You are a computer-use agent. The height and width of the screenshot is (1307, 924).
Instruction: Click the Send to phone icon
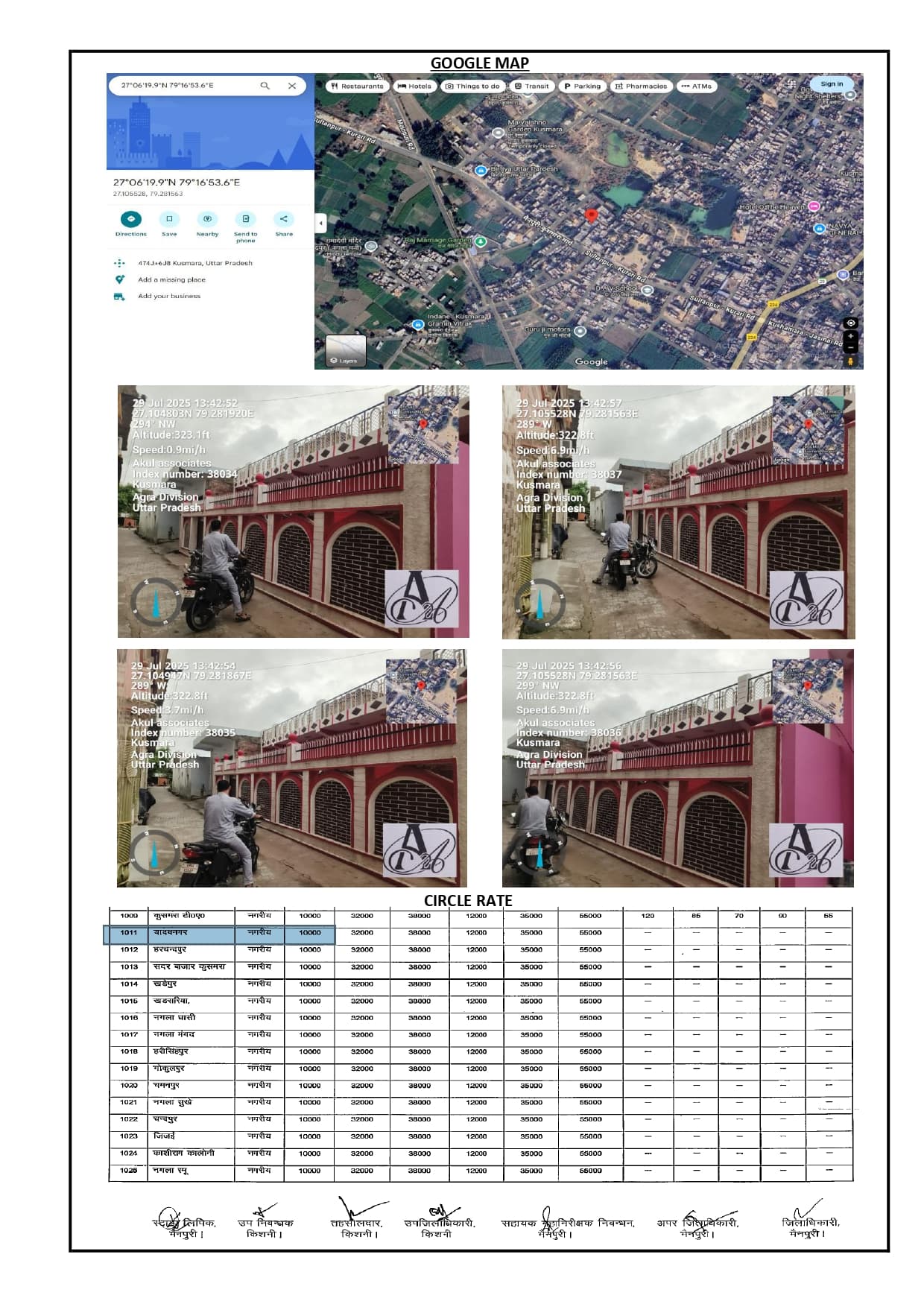[x=245, y=219]
